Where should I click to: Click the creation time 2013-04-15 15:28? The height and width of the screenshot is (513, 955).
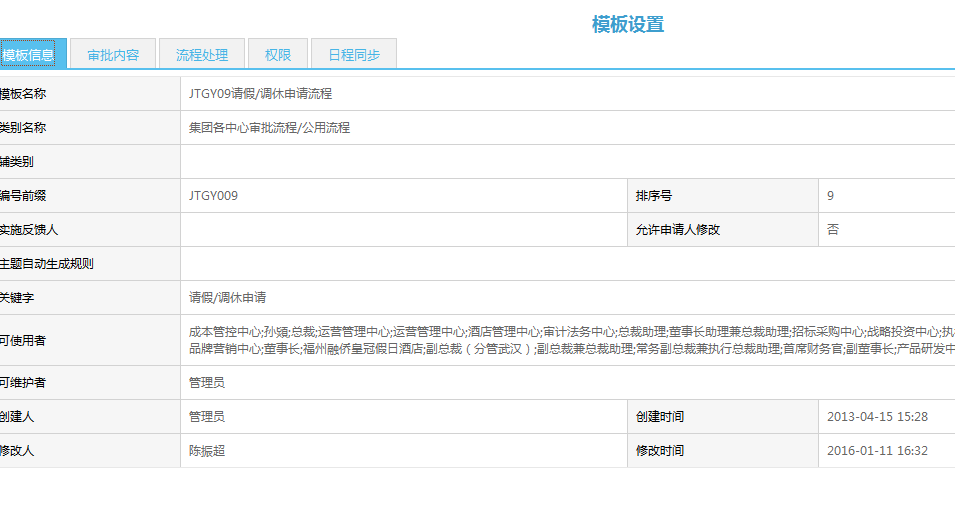click(877, 417)
